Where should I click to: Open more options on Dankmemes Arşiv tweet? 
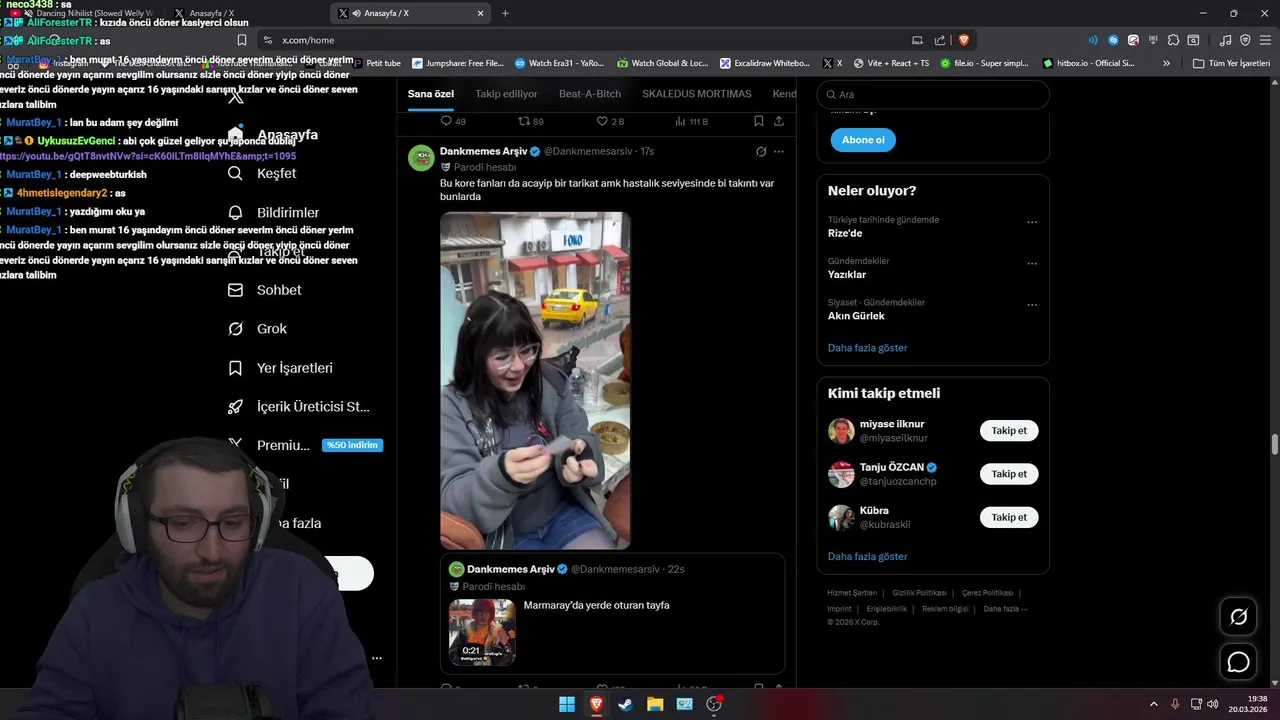click(779, 151)
